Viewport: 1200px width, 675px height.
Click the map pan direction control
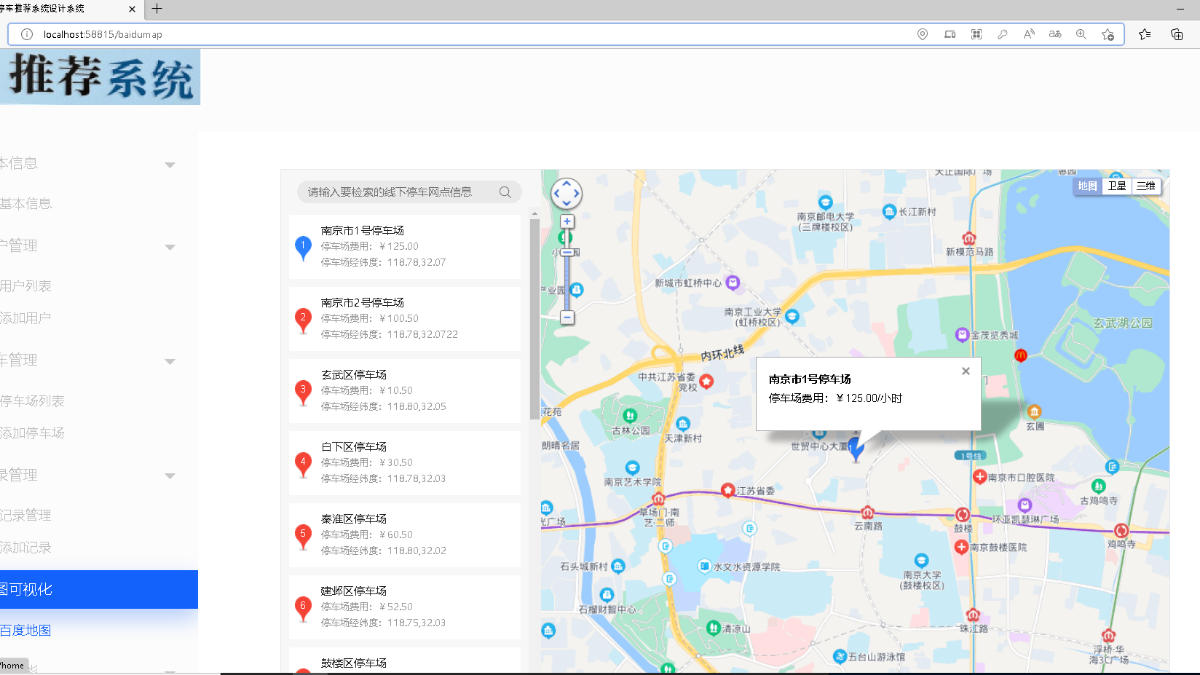(567, 194)
